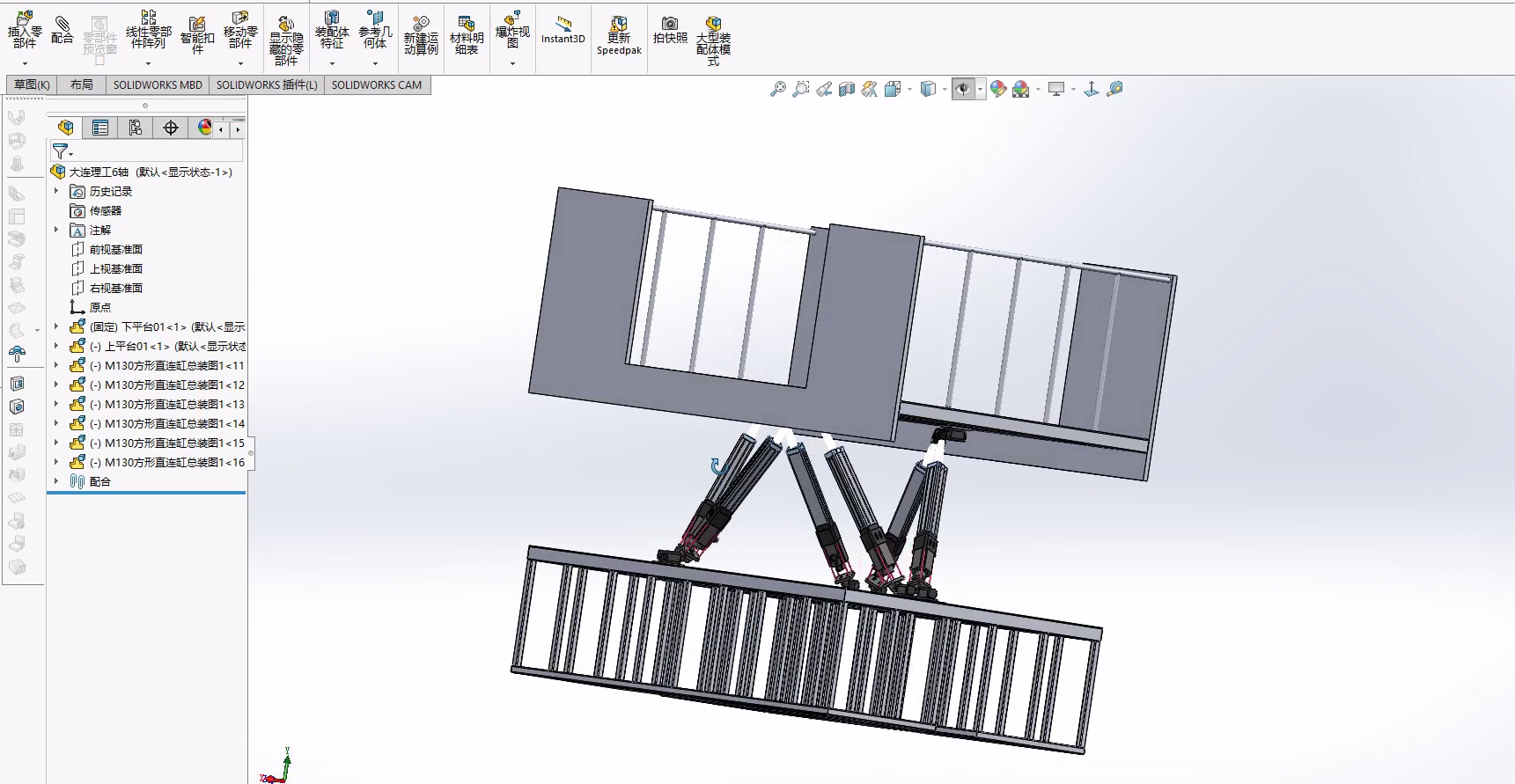The image size is (1515, 784).
Task: Activate the Section View icon
Action: [x=847, y=89]
